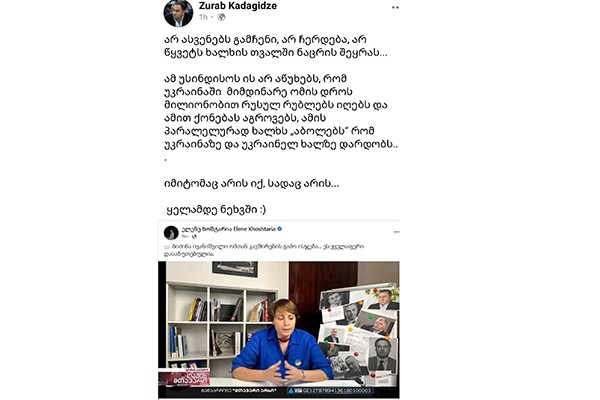Click the blue verified badge

280,229
